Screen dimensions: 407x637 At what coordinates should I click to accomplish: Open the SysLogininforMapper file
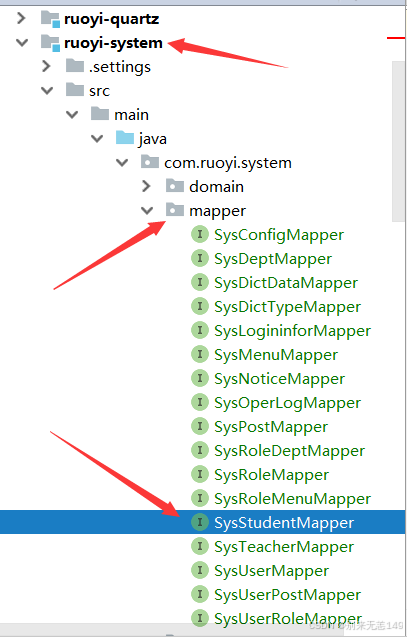[x=292, y=331]
